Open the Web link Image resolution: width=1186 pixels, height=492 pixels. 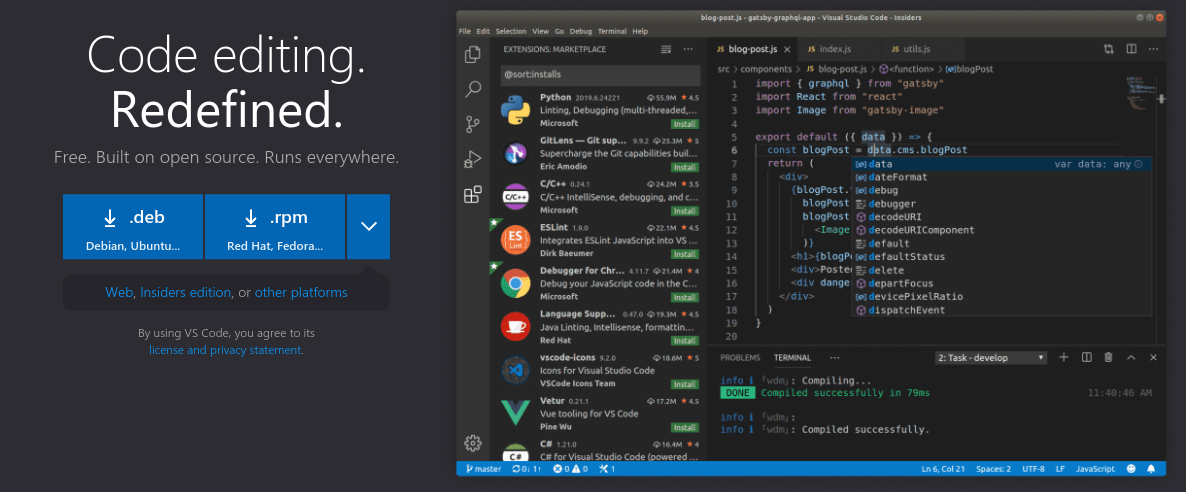tap(119, 292)
